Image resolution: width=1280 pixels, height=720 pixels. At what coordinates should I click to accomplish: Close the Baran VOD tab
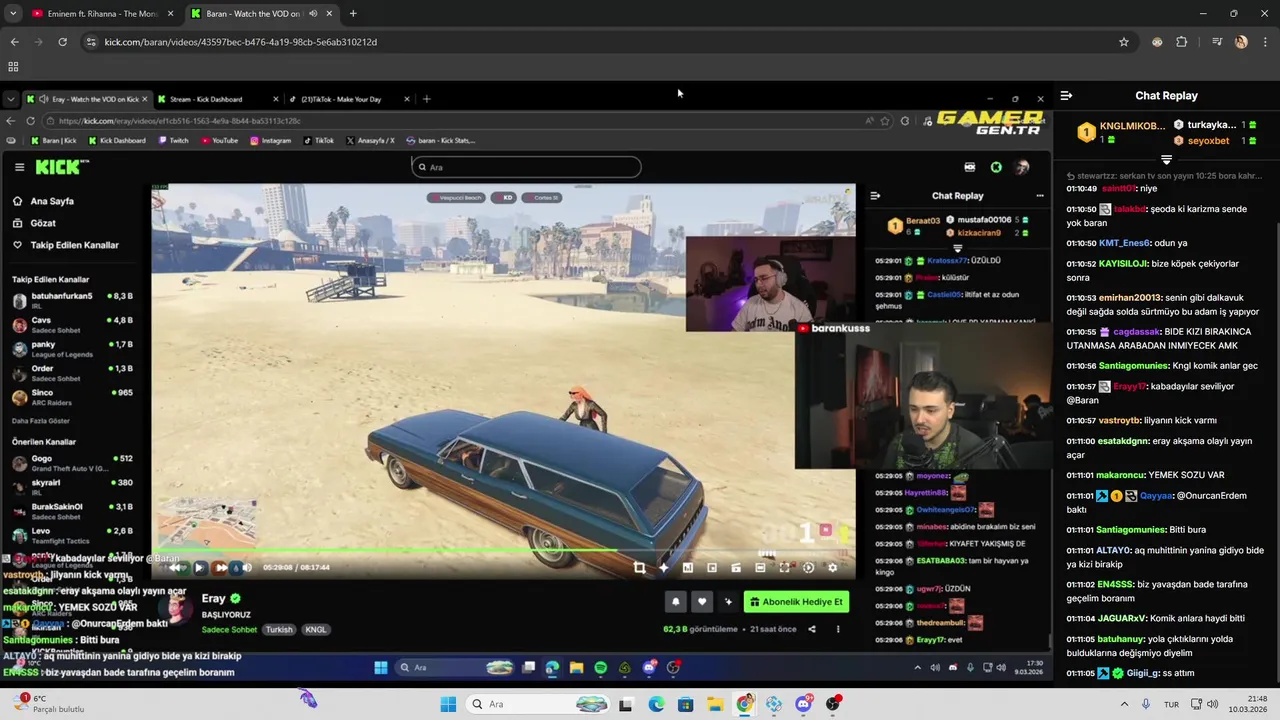click(329, 14)
